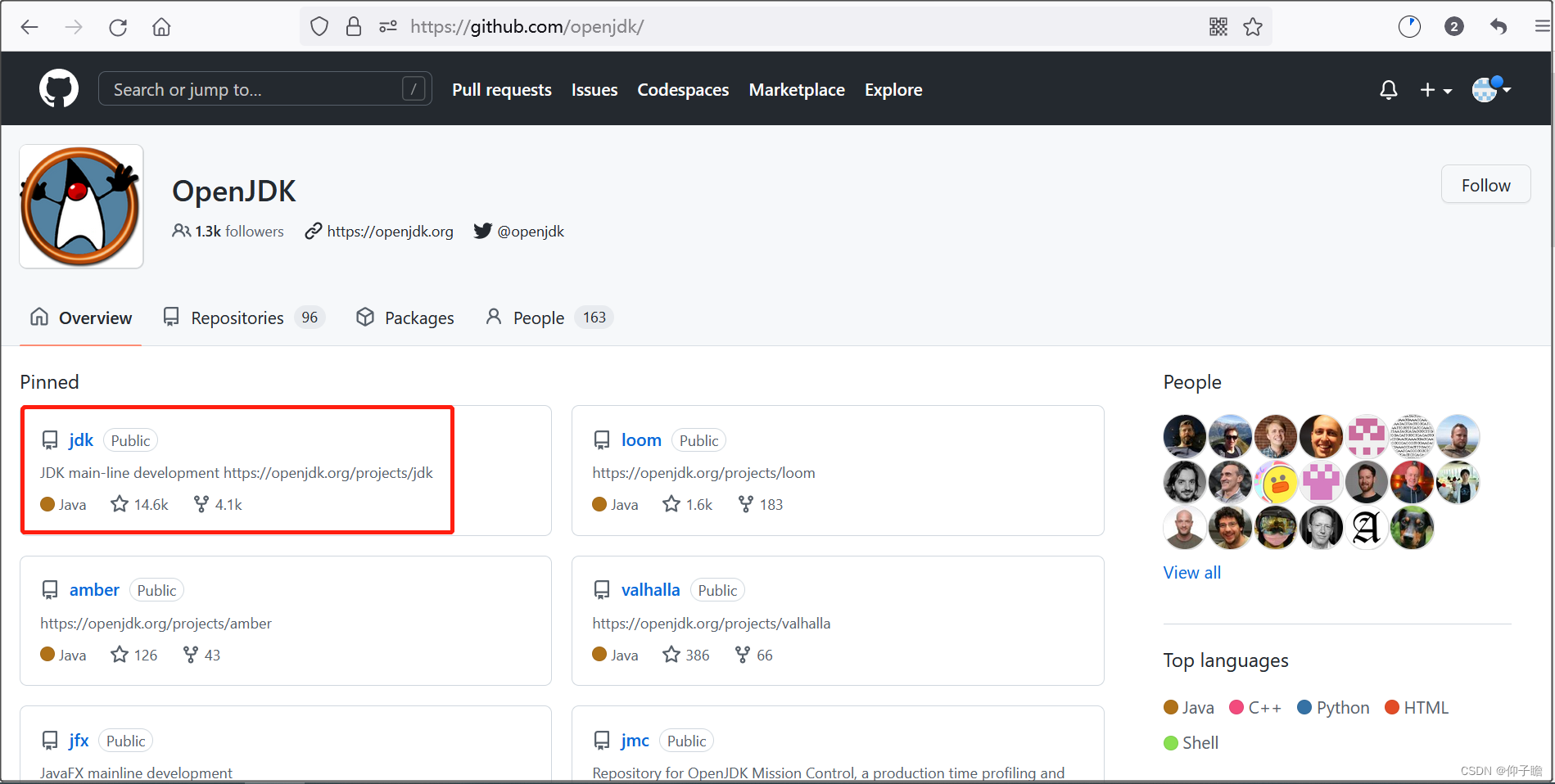Filter by Shell in Top languages

[1191, 743]
